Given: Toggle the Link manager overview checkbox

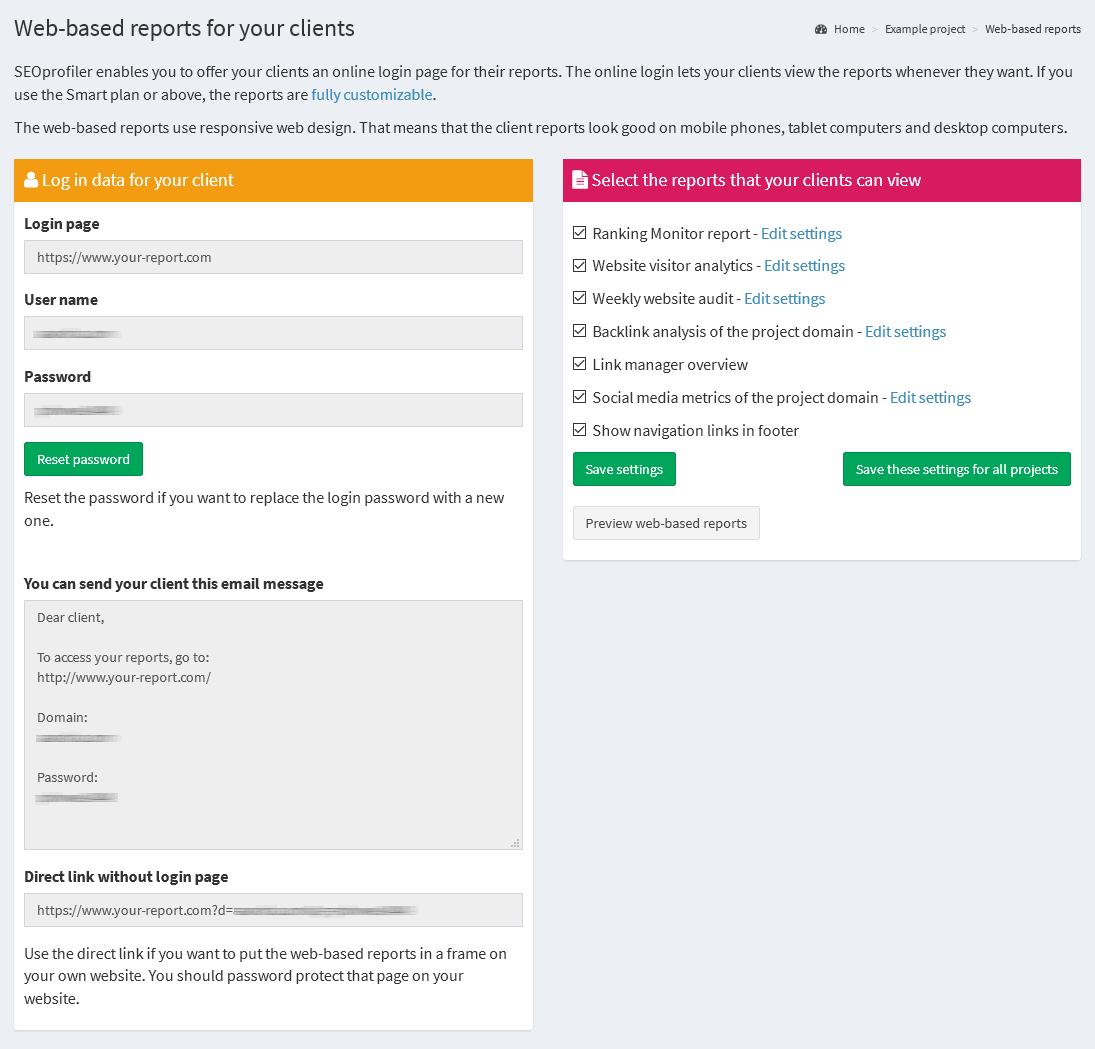Looking at the screenshot, I should (x=579, y=363).
